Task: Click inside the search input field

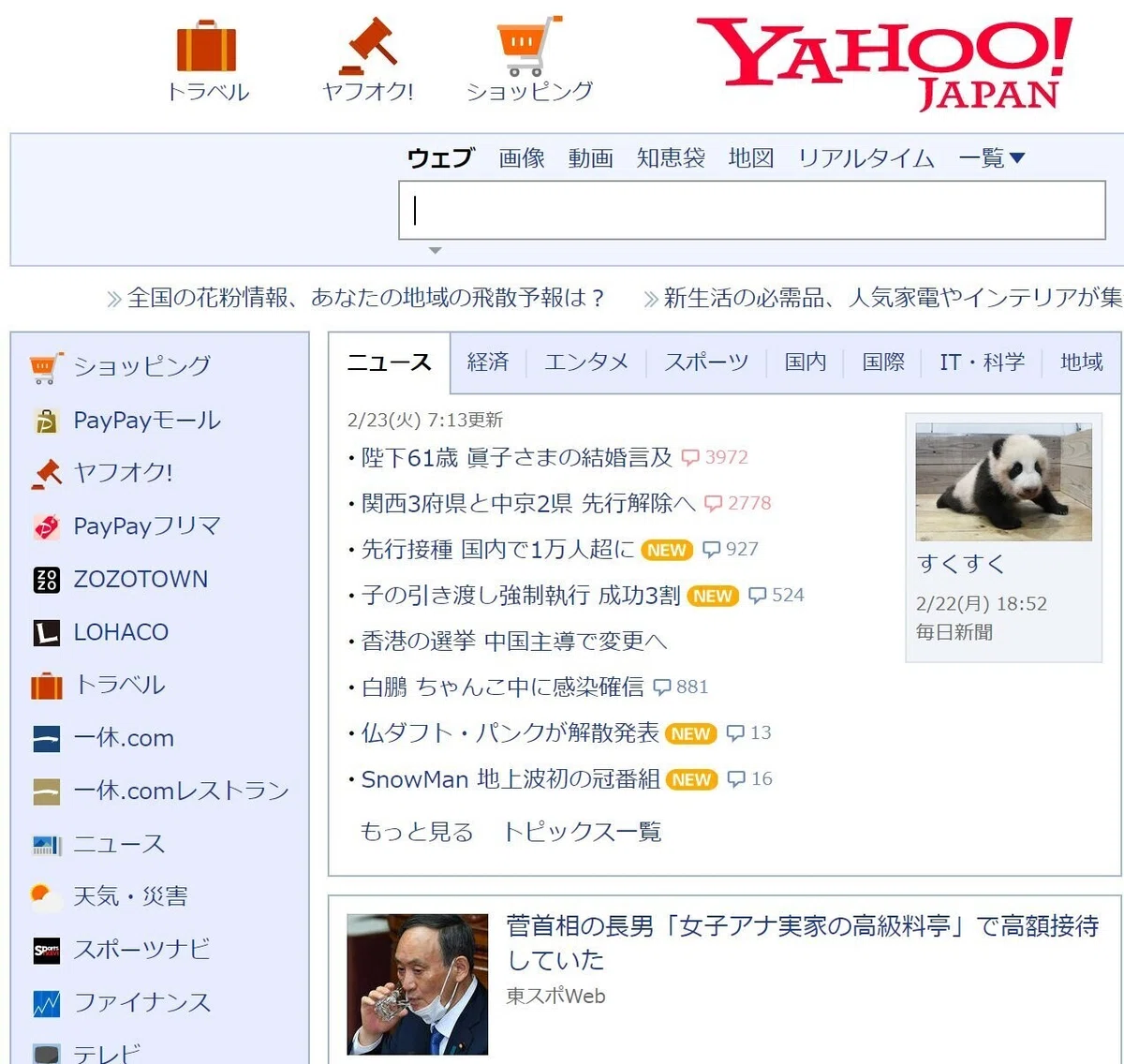Action: pos(752,211)
